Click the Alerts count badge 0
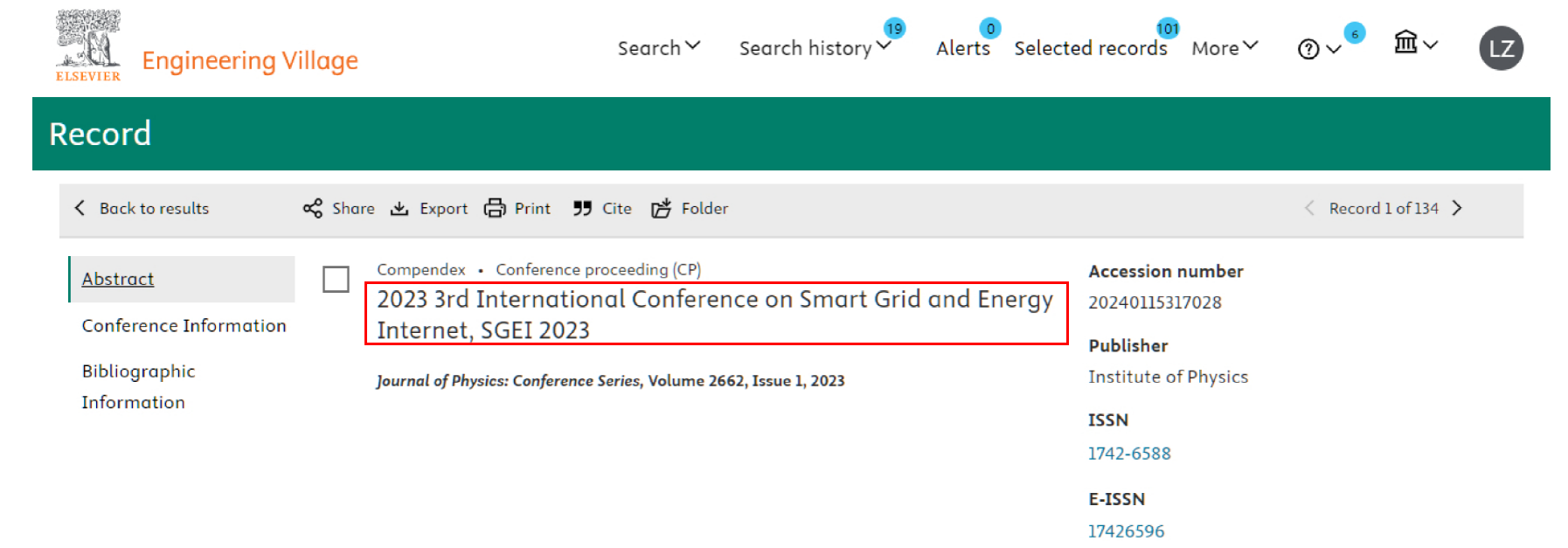The height and width of the screenshot is (548, 1568). coord(990,28)
